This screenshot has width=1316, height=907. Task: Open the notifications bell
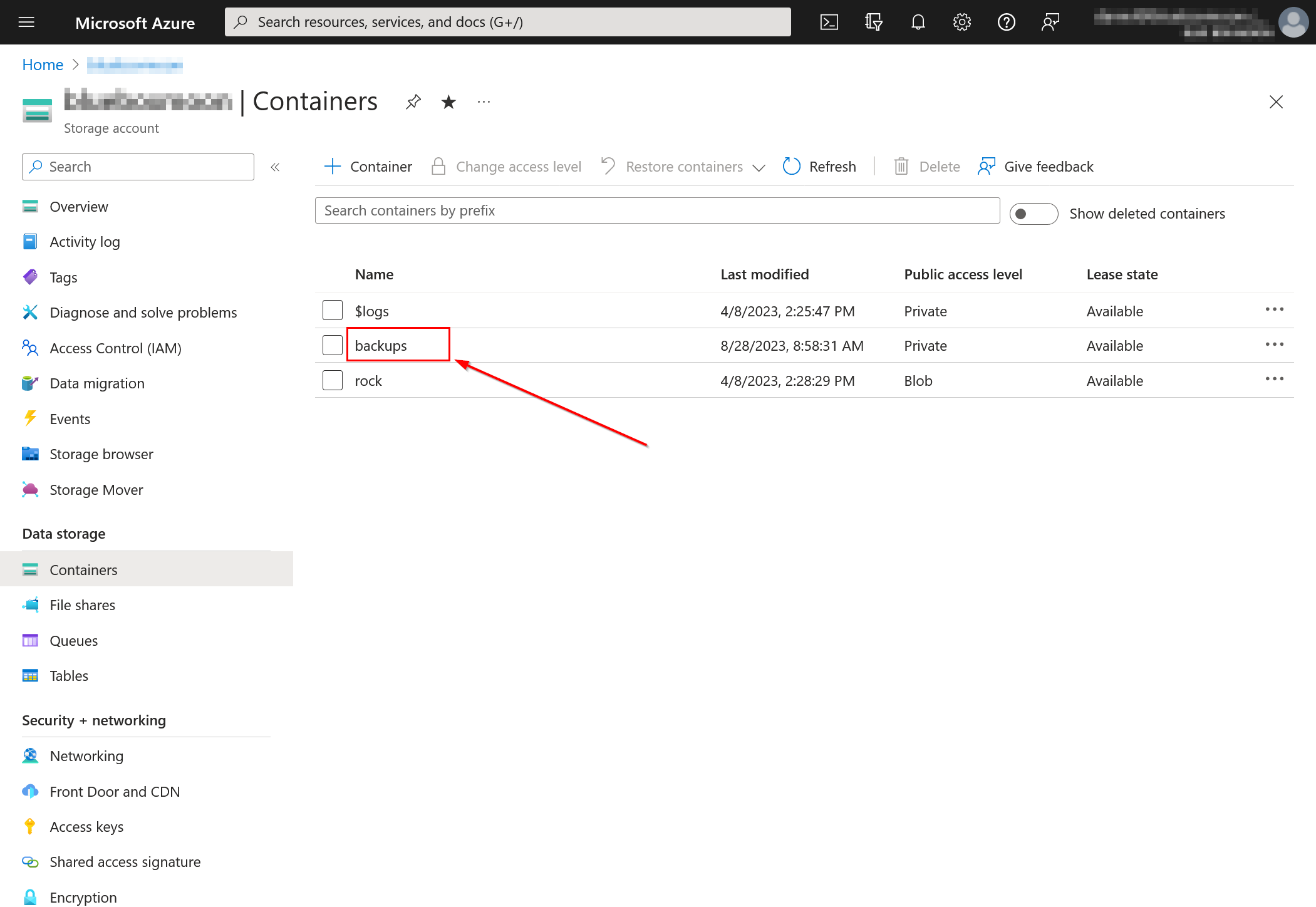click(918, 23)
